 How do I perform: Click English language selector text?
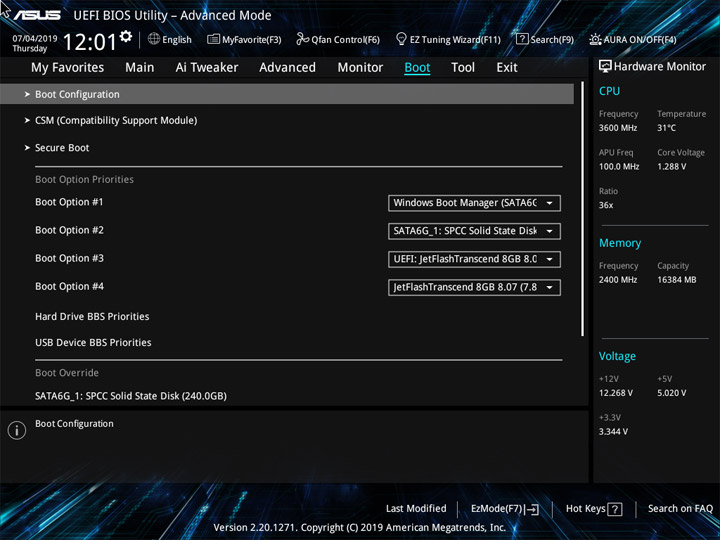point(177,40)
